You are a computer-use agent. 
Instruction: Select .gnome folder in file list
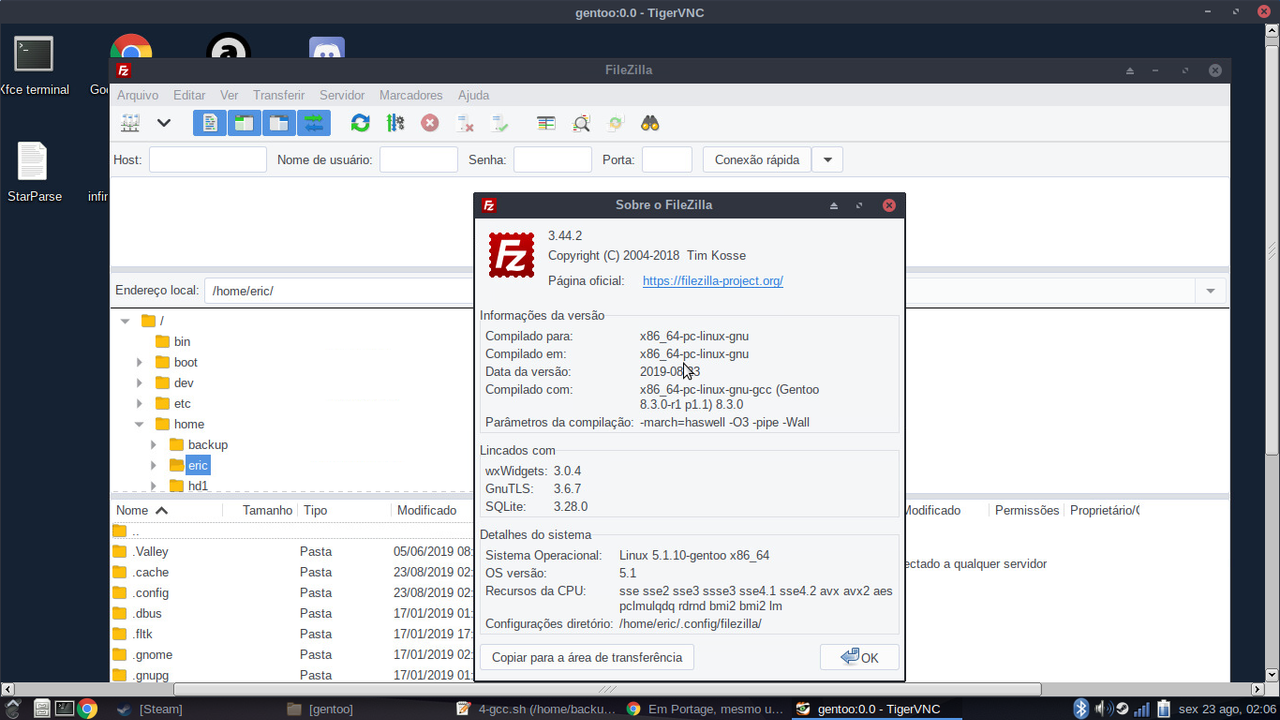tap(152, 655)
